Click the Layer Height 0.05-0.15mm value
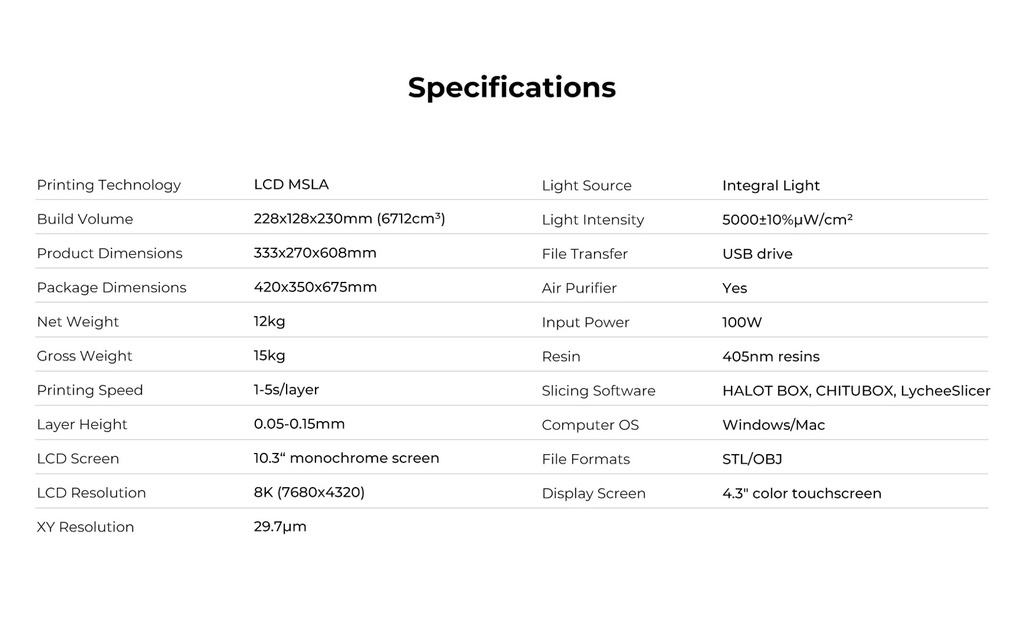Viewport: 1024px width, 624px height. click(x=299, y=424)
